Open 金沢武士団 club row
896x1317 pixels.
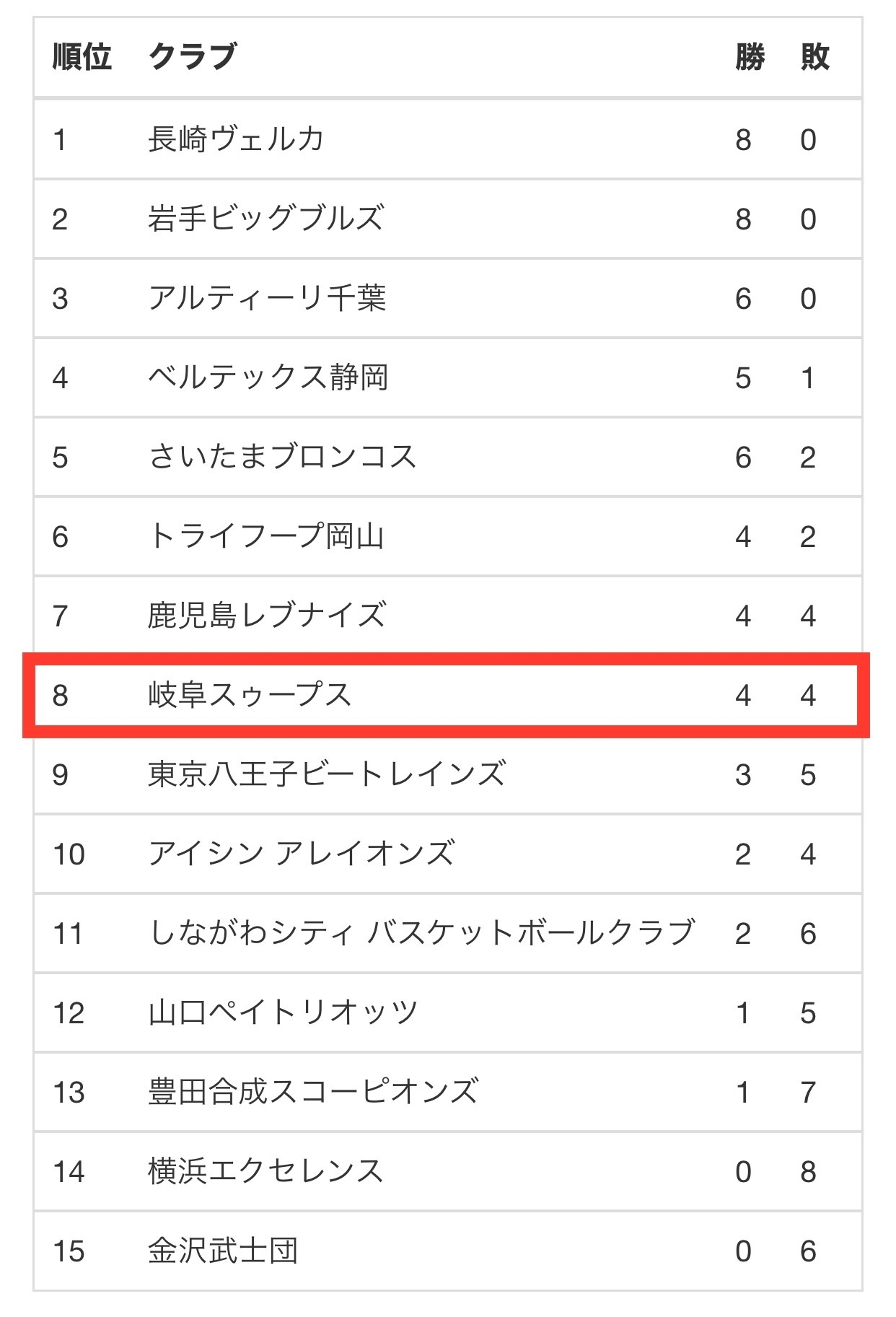(x=447, y=1250)
